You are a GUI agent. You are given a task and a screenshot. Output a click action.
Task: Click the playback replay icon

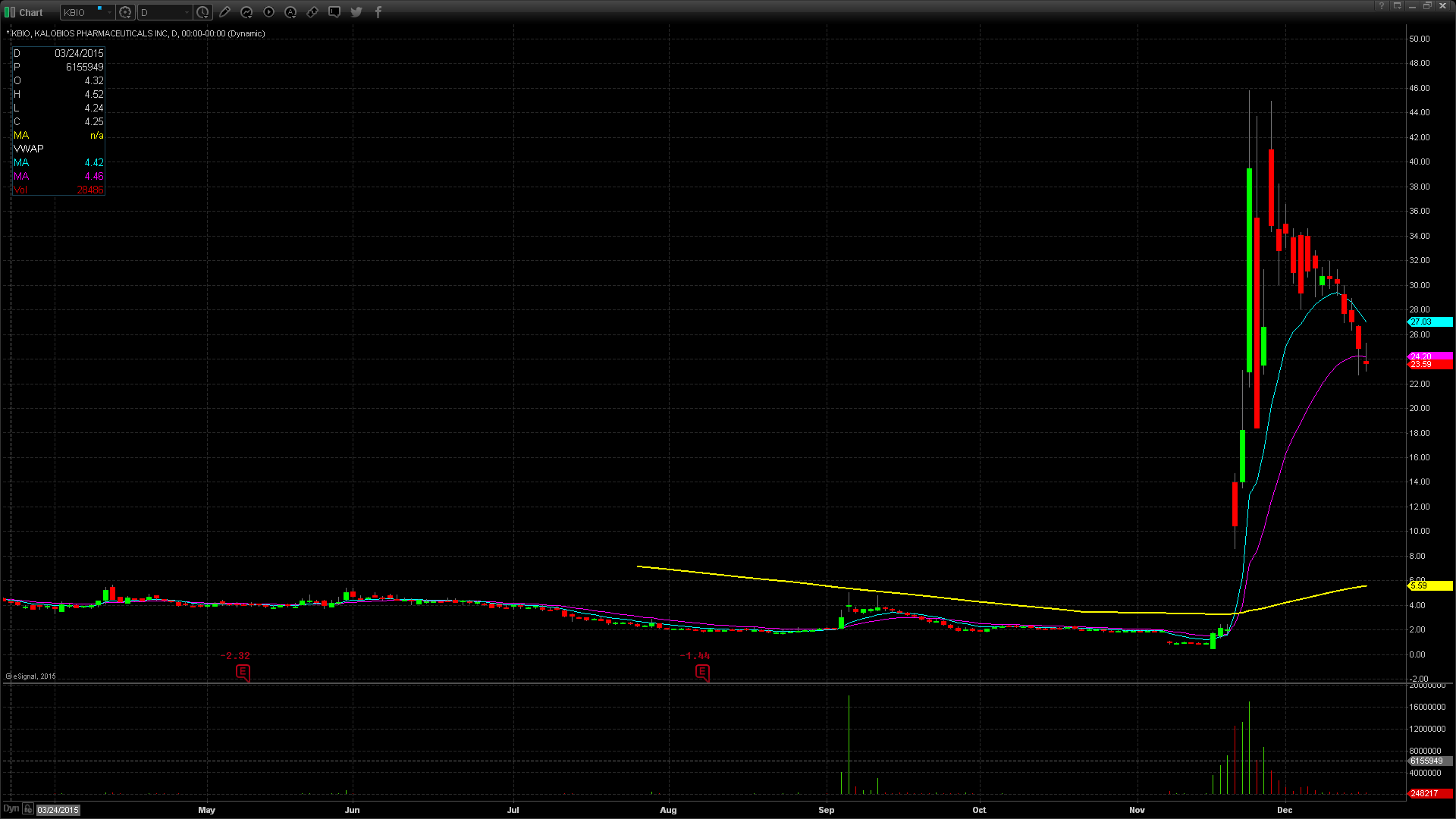pyautogui.click(x=268, y=12)
